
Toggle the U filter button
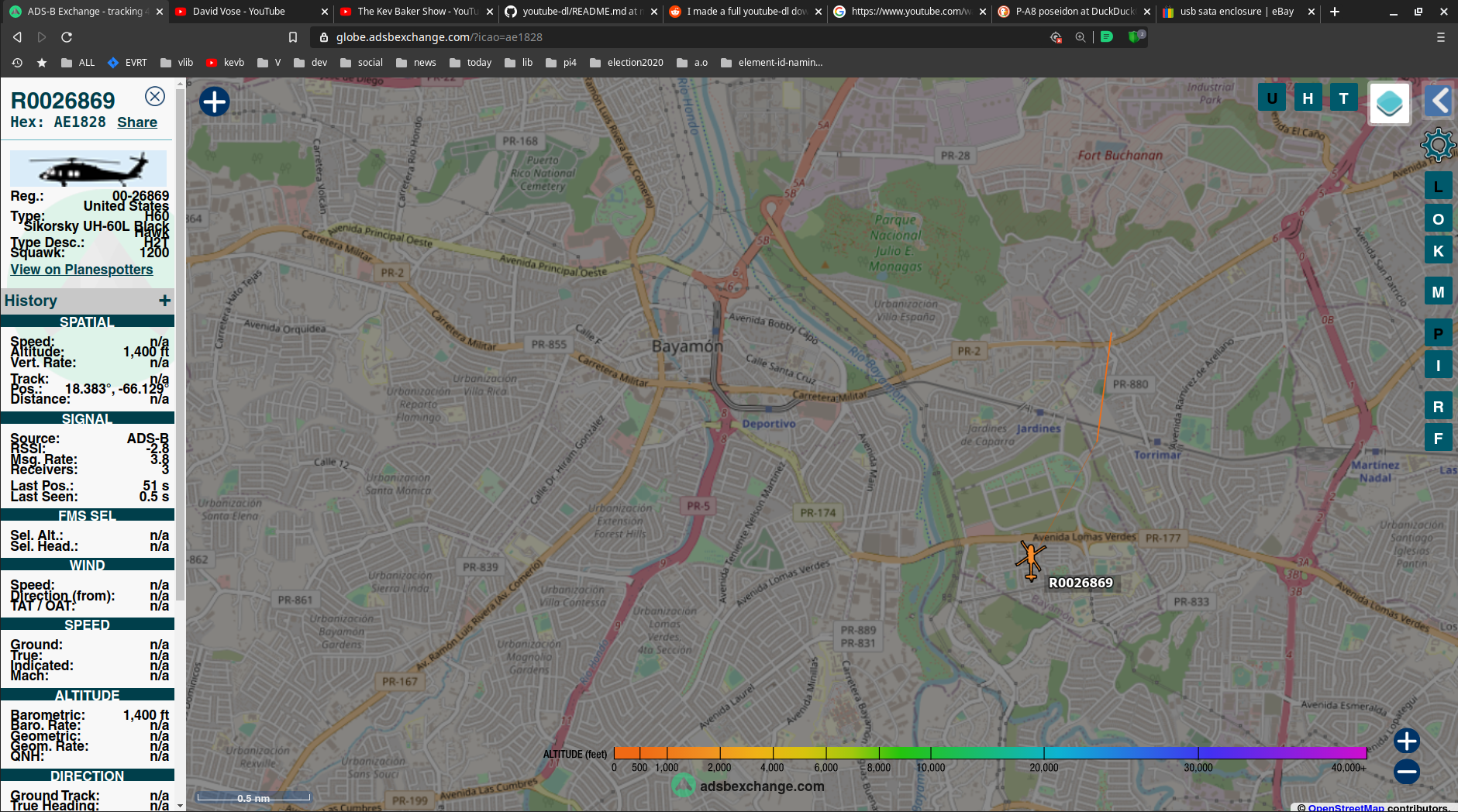tap(1272, 98)
